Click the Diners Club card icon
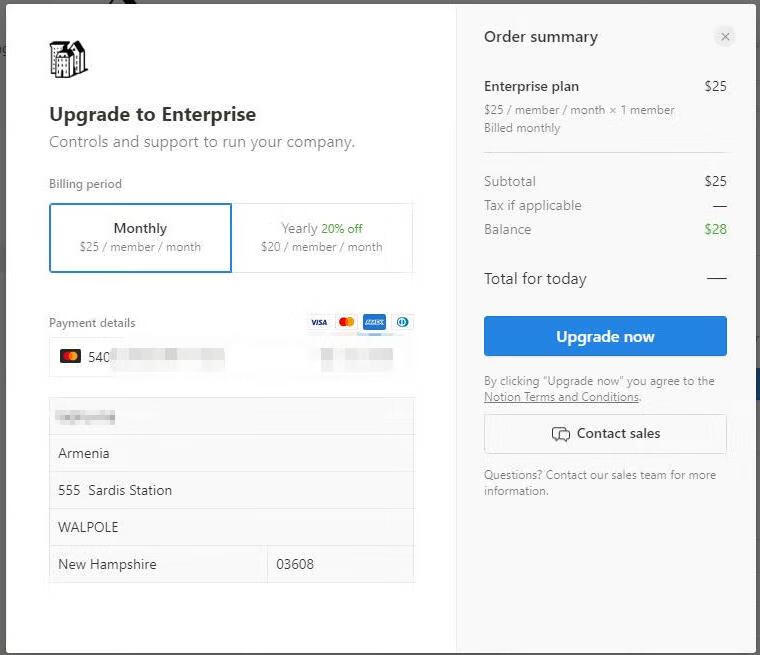 [402, 322]
